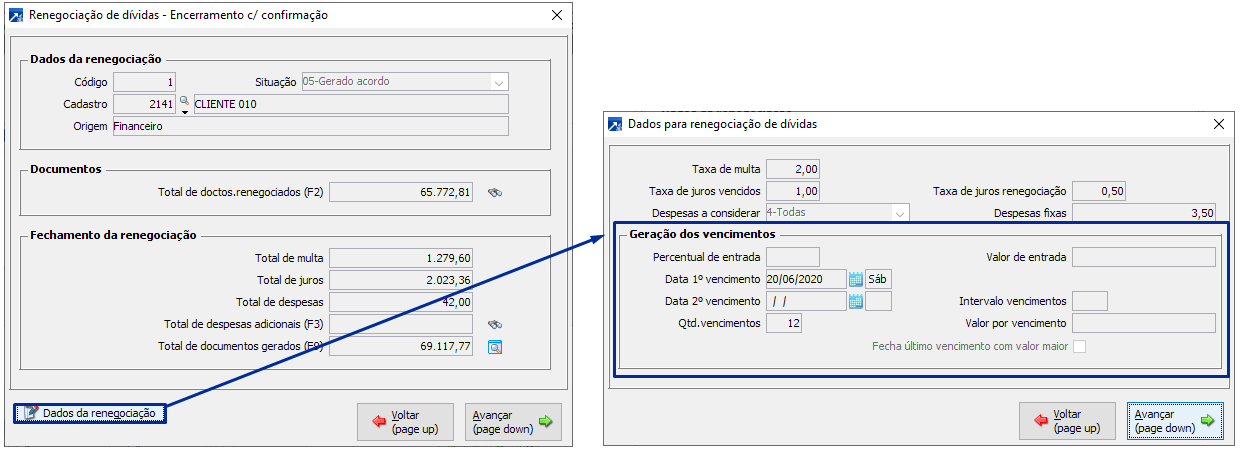Click Cadastro code field 2141
The image size is (1243, 451).
point(145,104)
